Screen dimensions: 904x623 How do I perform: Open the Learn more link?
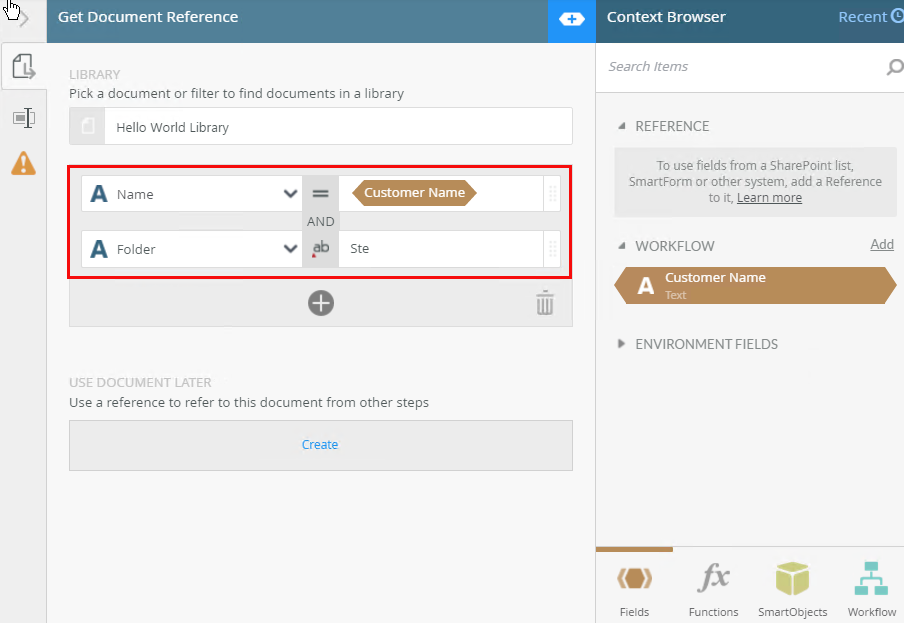tap(769, 198)
